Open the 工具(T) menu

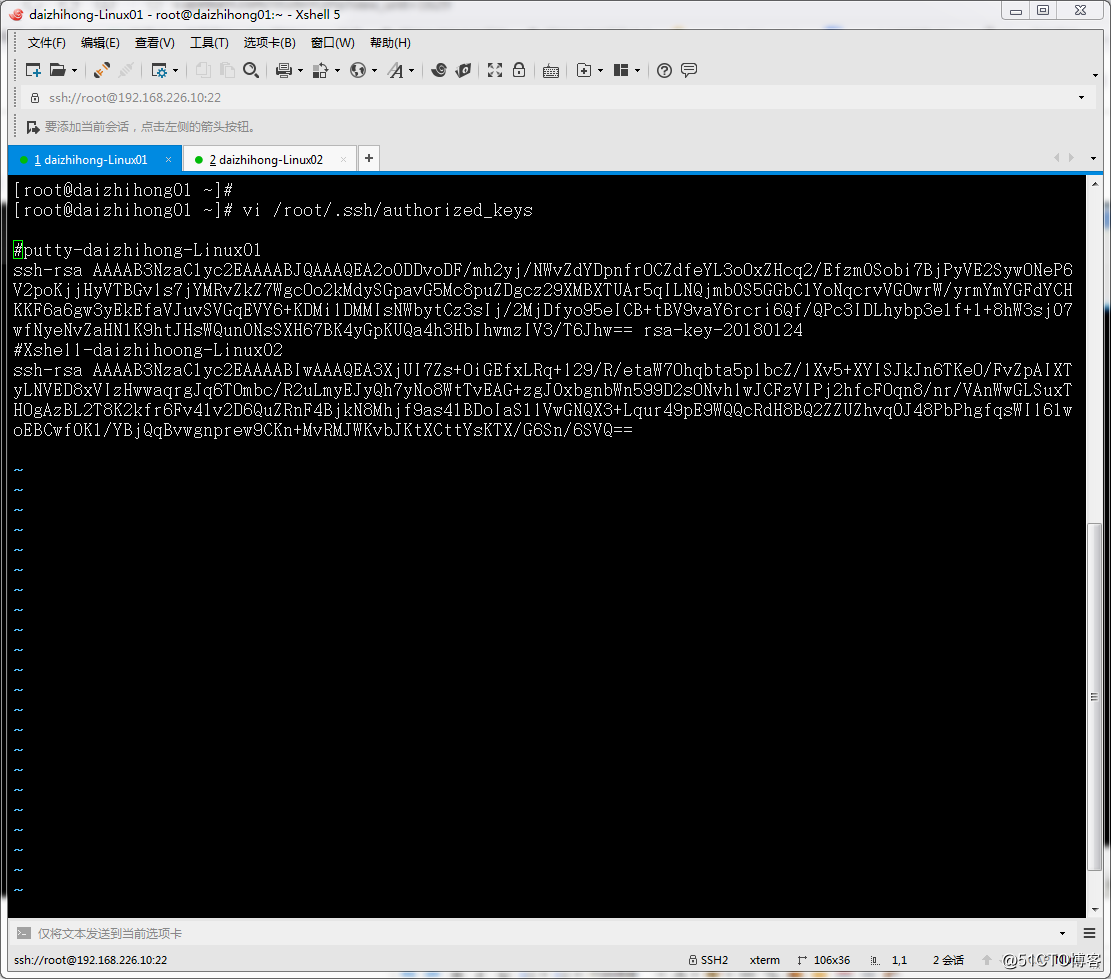[x=209, y=43]
